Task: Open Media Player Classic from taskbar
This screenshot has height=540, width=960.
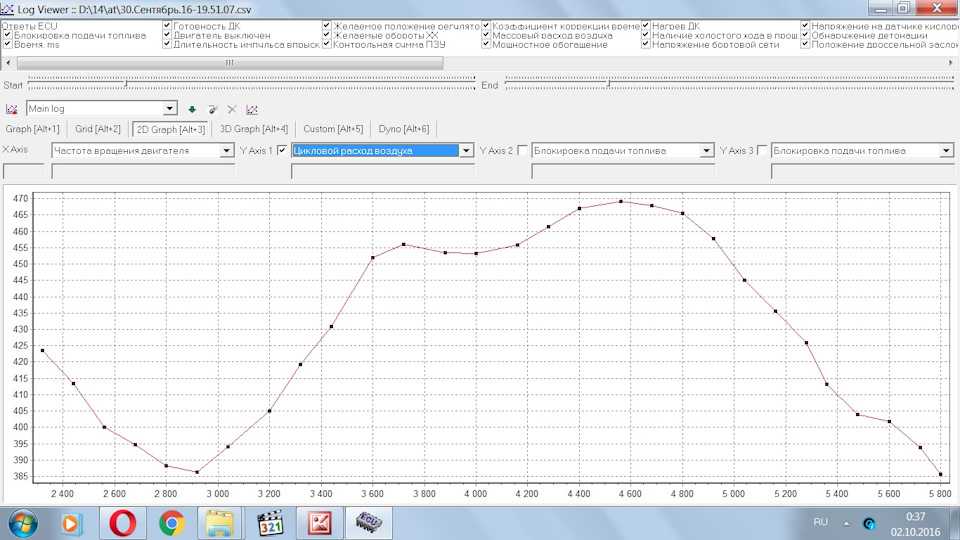Action: pyautogui.click(x=271, y=522)
